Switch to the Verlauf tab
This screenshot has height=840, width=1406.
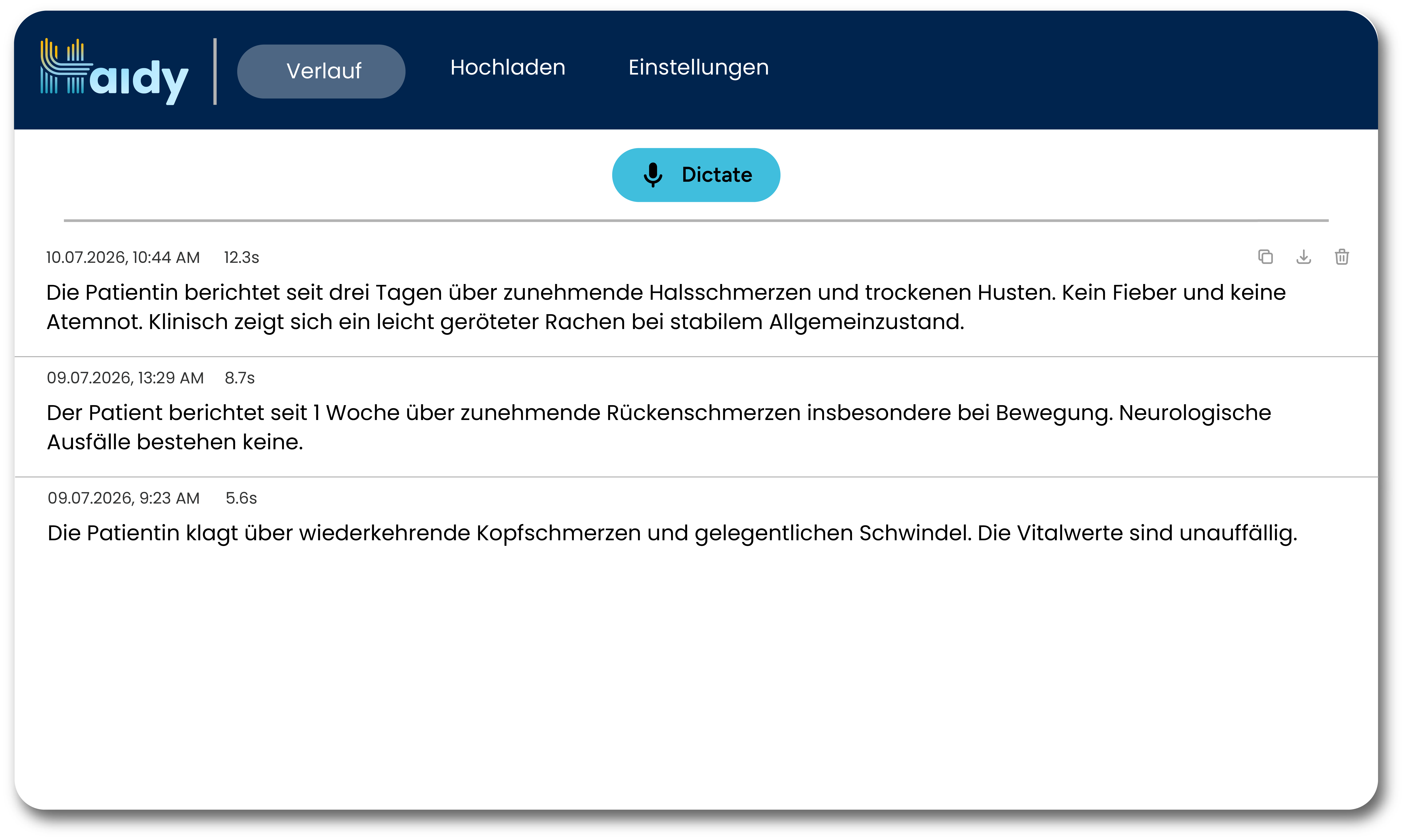(x=321, y=71)
